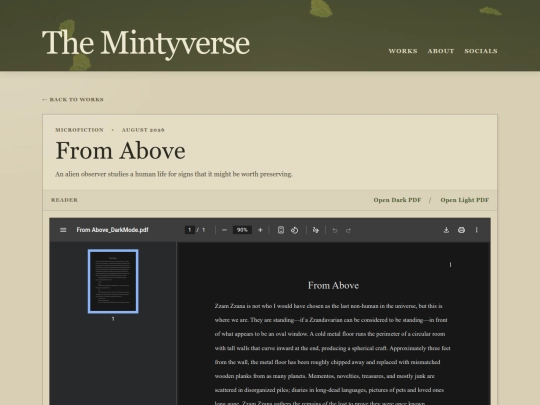The height and width of the screenshot is (405, 540).
Task: Open the Socials navigation item
Action: (481, 51)
